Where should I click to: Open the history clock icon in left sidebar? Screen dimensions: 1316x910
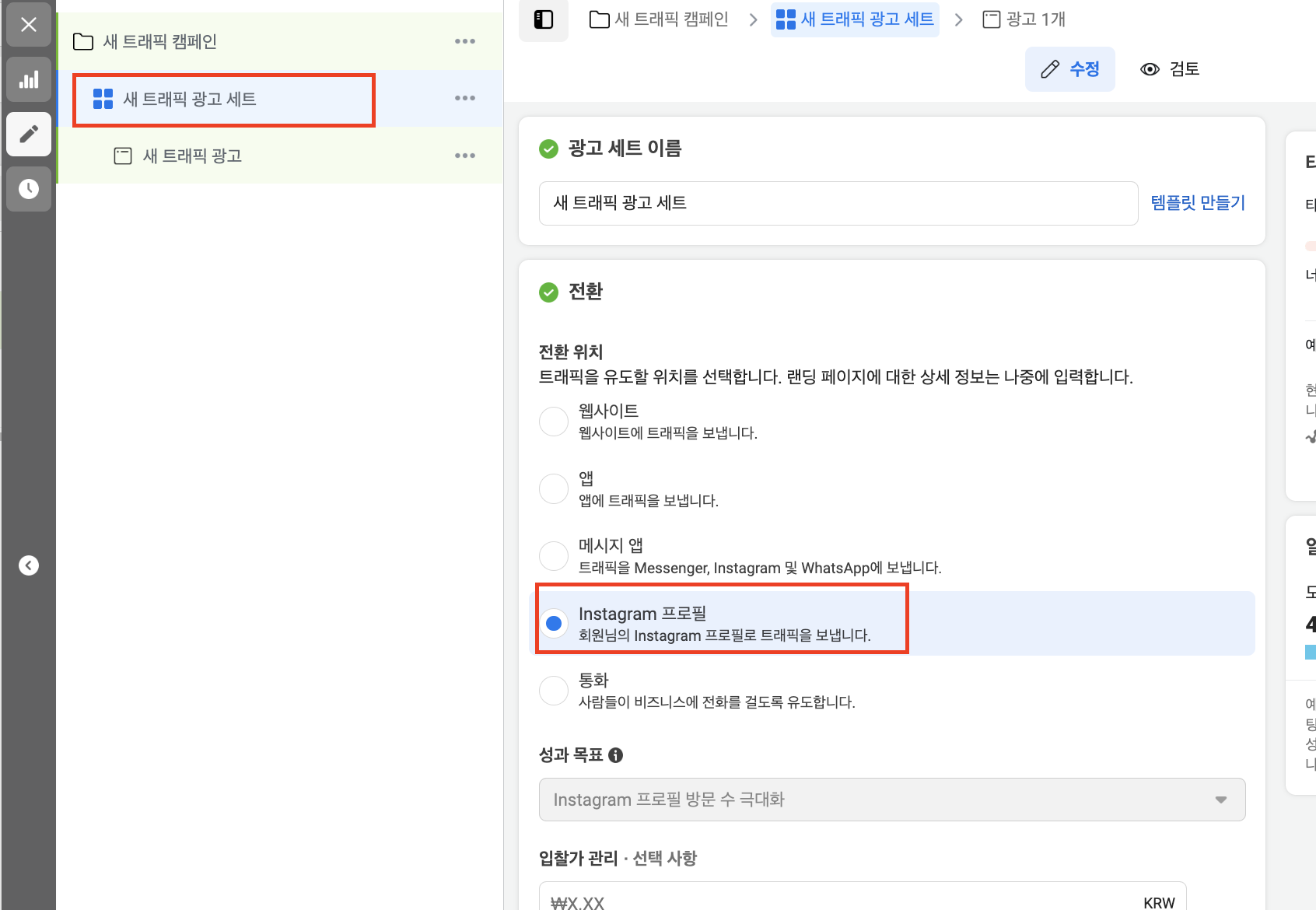tap(28, 188)
